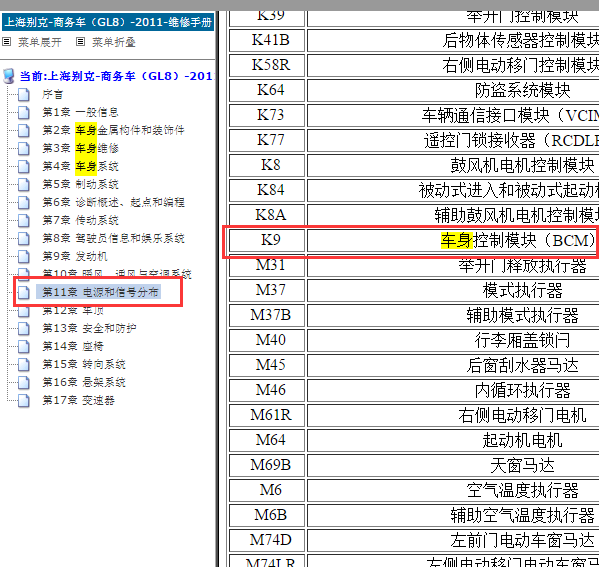Viewport: 599px width, 567px height.
Task: Click the 车身控制模块（BCM）cell
Action: coord(453,240)
